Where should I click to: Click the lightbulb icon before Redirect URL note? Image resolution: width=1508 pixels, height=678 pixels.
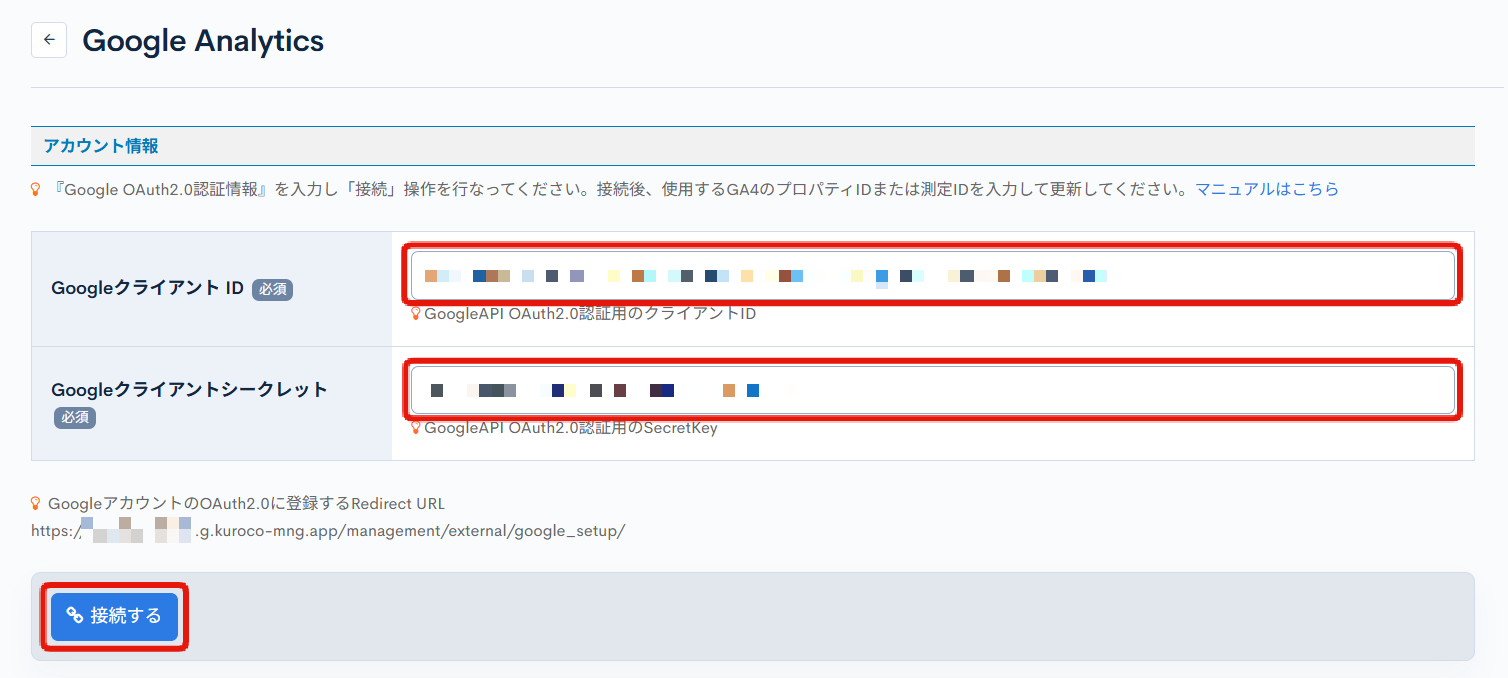click(x=36, y=504)
